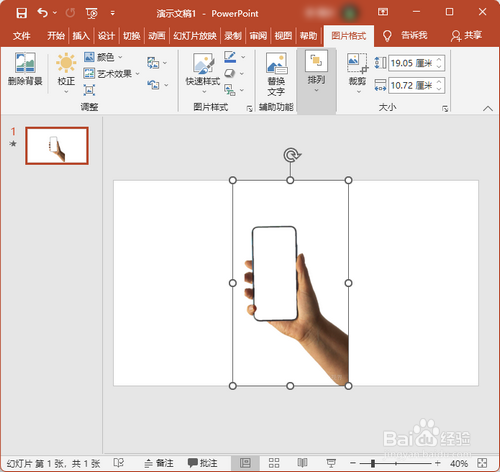Click the 替换文字 alt text button
The width and height of the screenshot is (500, 472).
point(276,74)
